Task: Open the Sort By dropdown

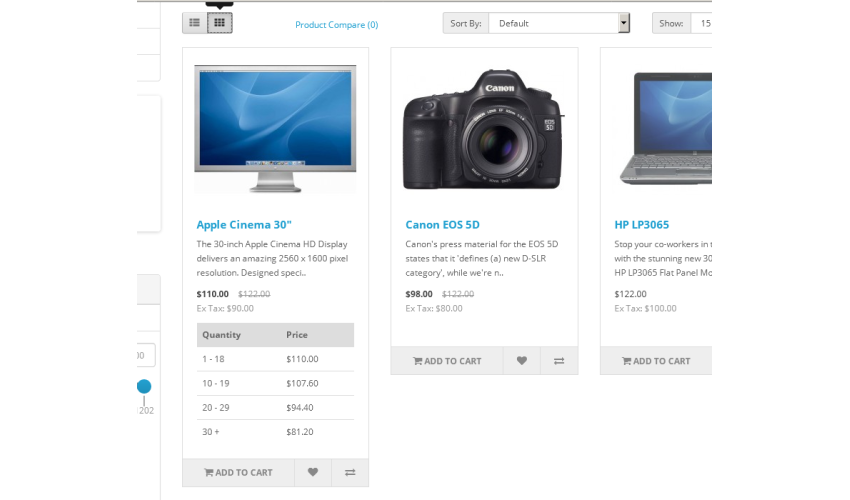Action: (x=559, y=23)
